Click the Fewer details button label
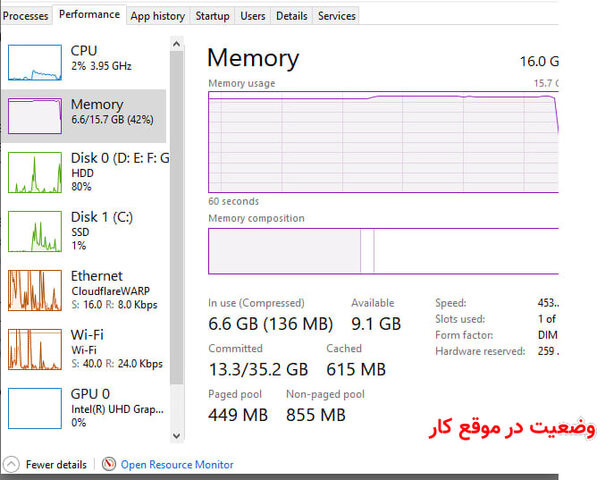This screenshot has height=480, width=605. click(55, 464)
